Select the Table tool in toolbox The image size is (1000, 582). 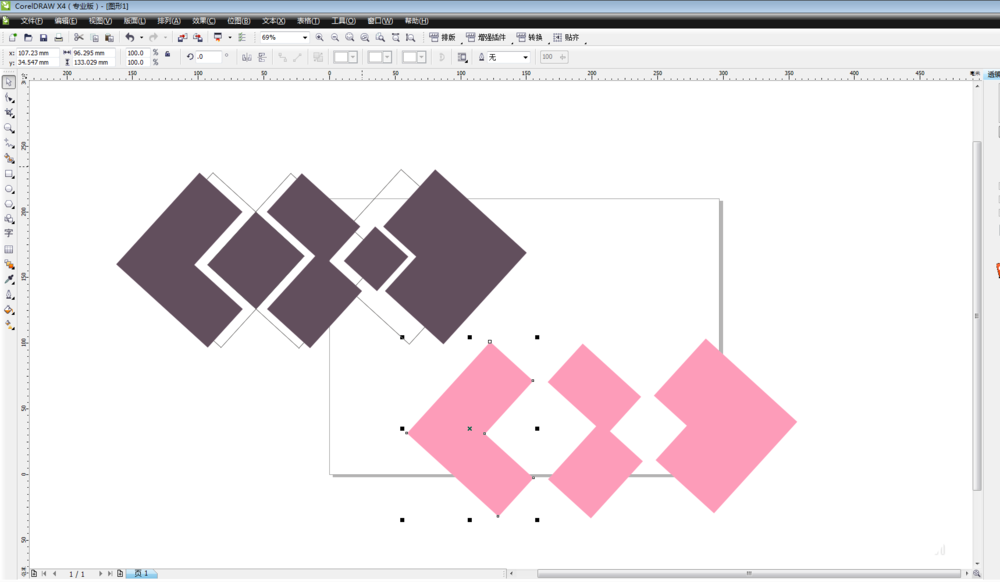[9, 249]
